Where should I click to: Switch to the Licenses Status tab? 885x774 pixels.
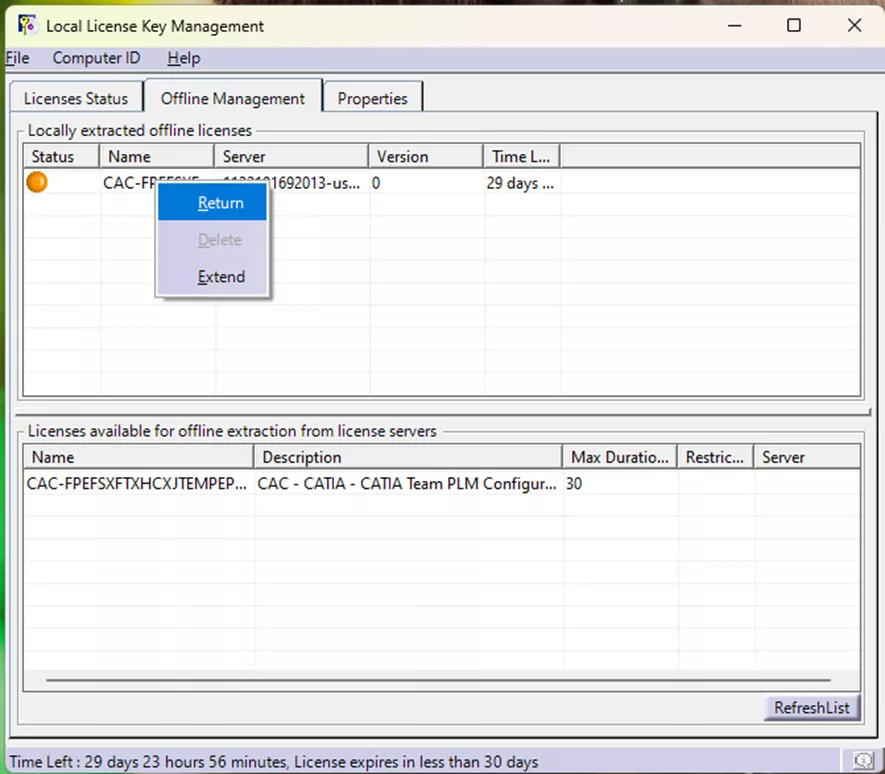pyautogui.click(x=75, y=97)
